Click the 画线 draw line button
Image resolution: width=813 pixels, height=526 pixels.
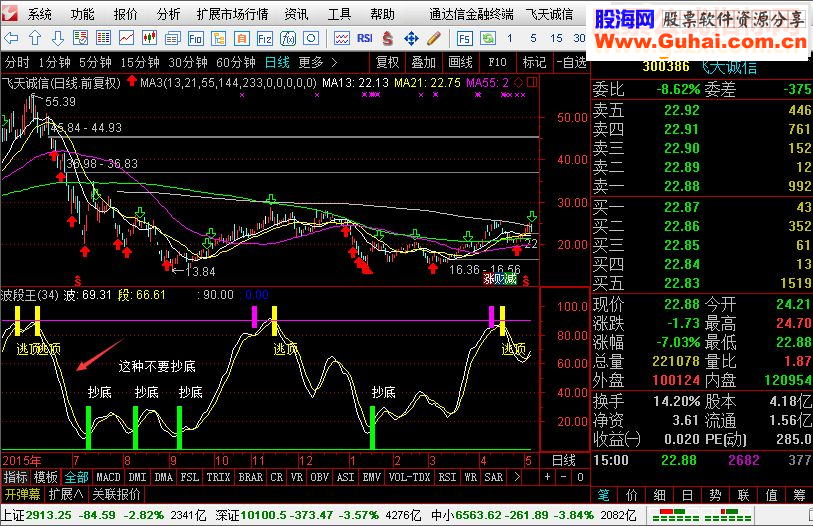tap(460, 63)
